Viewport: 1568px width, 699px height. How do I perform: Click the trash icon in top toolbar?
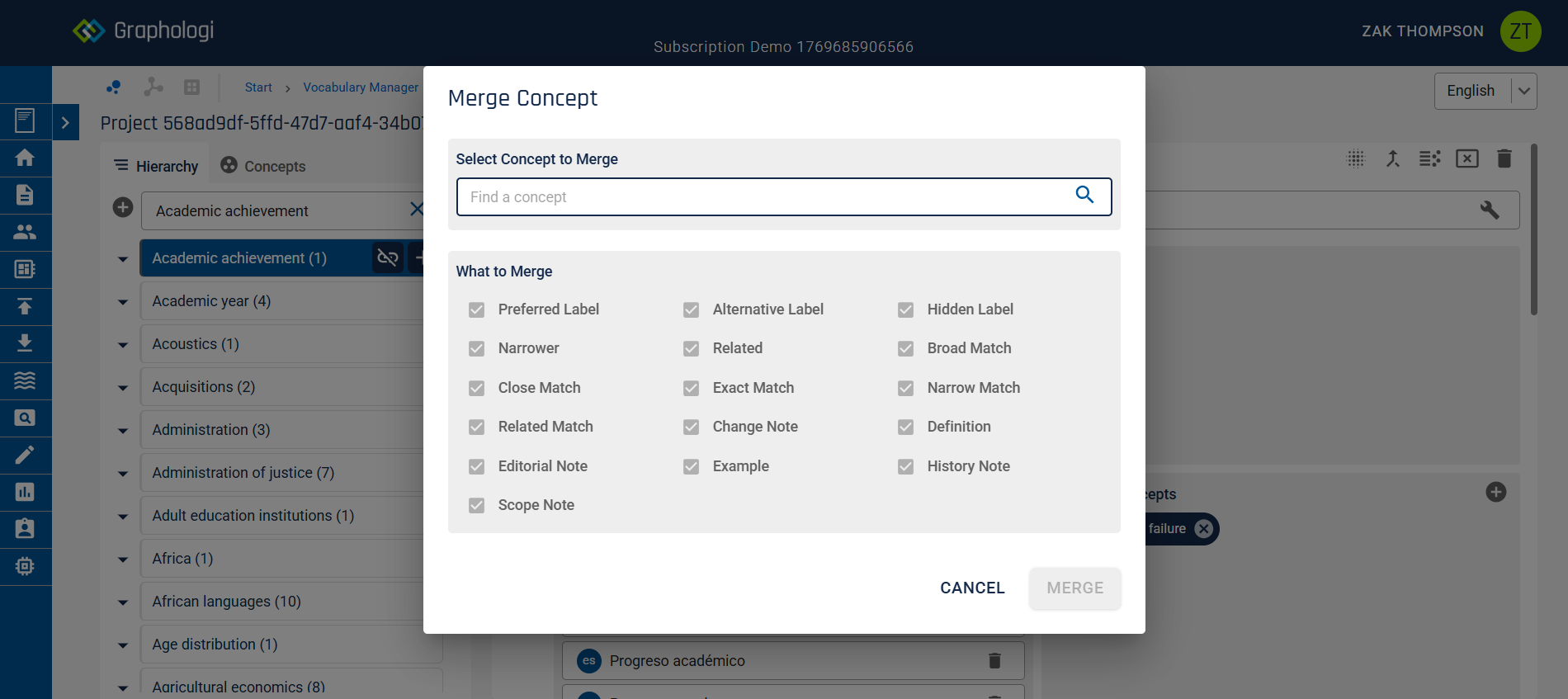(1504, 158)
